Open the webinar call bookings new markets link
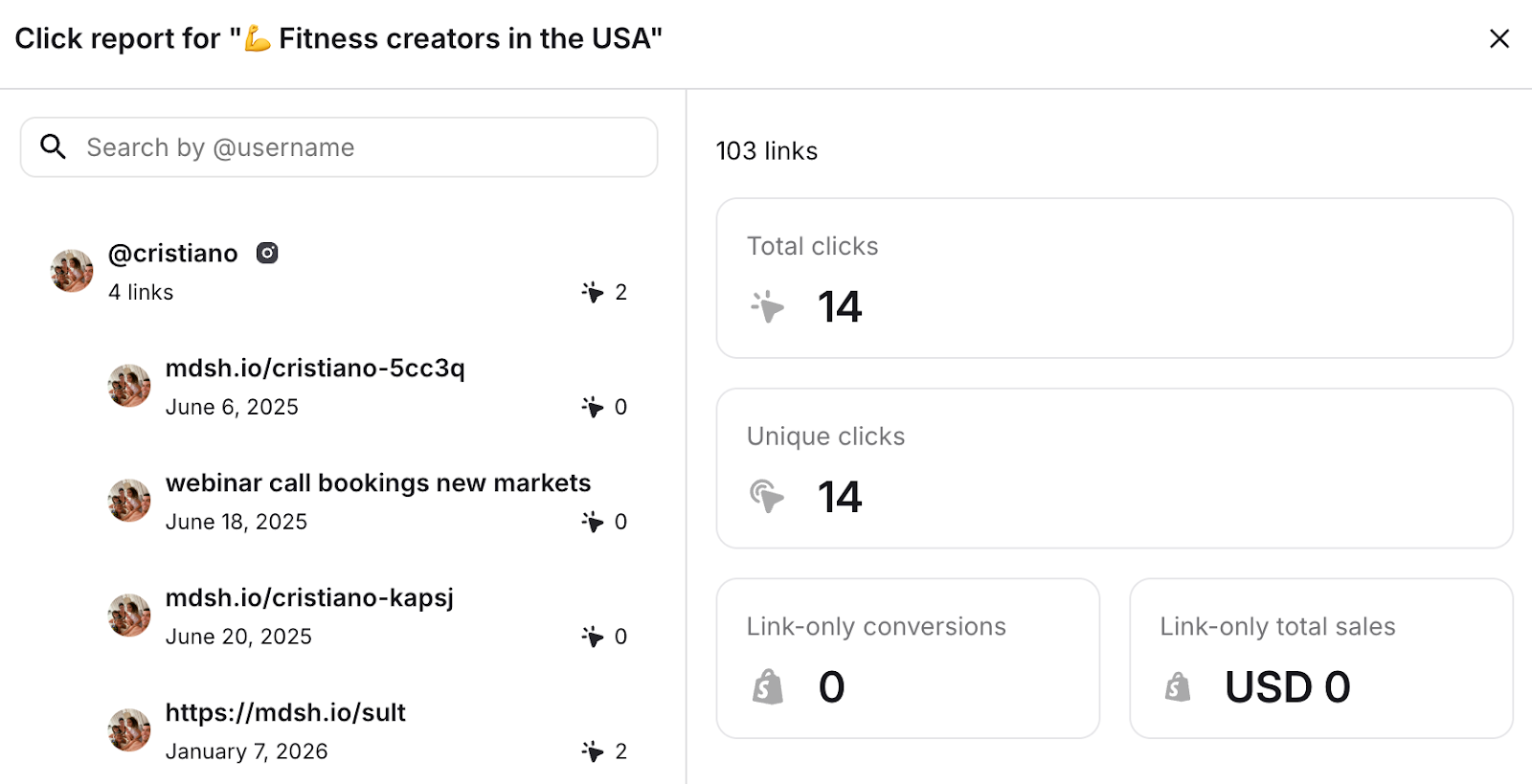Image resolution: width=1532 pixels, height=784 pixels. [378, 483]
